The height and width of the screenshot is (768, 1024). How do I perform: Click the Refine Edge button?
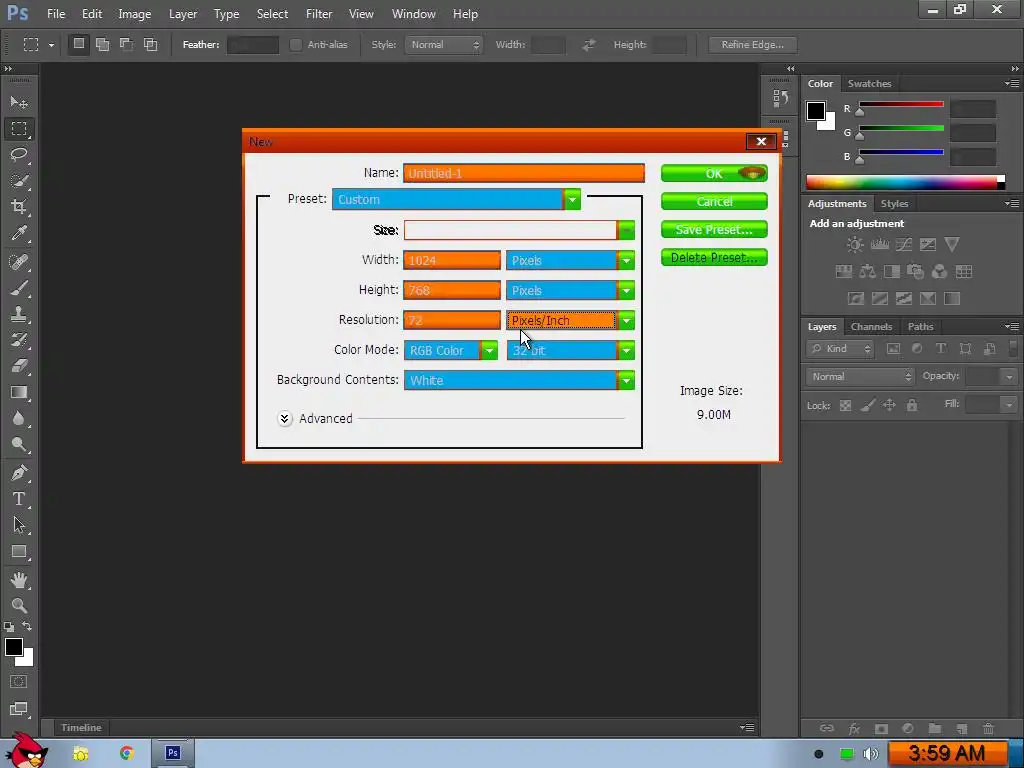[x=752, y=44]
